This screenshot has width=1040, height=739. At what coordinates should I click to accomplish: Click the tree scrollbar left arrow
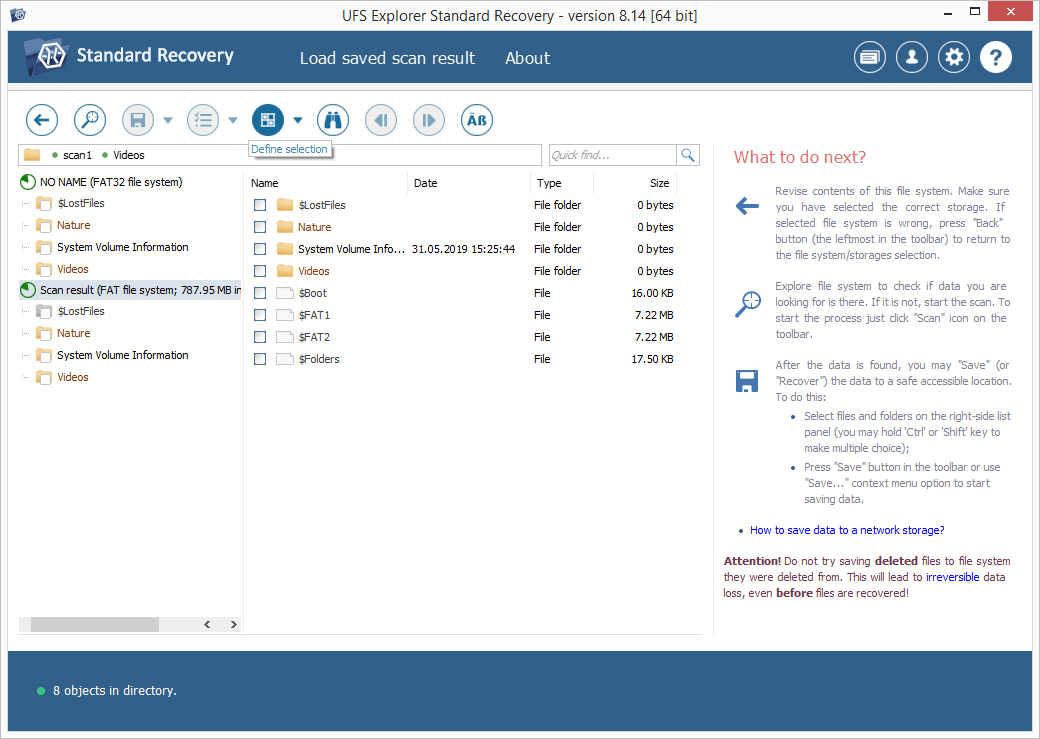click(208, 624)
